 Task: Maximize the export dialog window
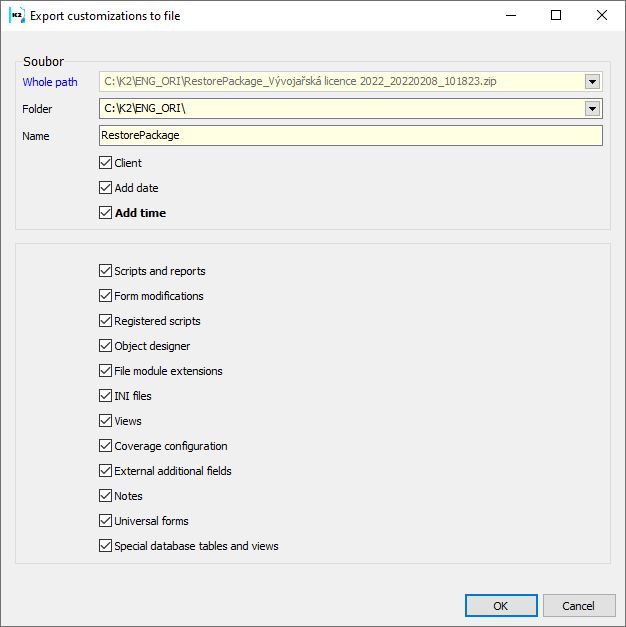[x=556, y=16]
